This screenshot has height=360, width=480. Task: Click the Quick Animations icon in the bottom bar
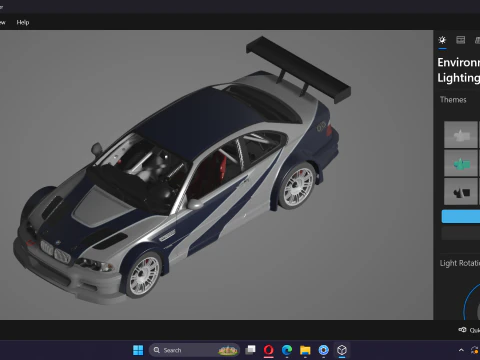coord(462,330)
